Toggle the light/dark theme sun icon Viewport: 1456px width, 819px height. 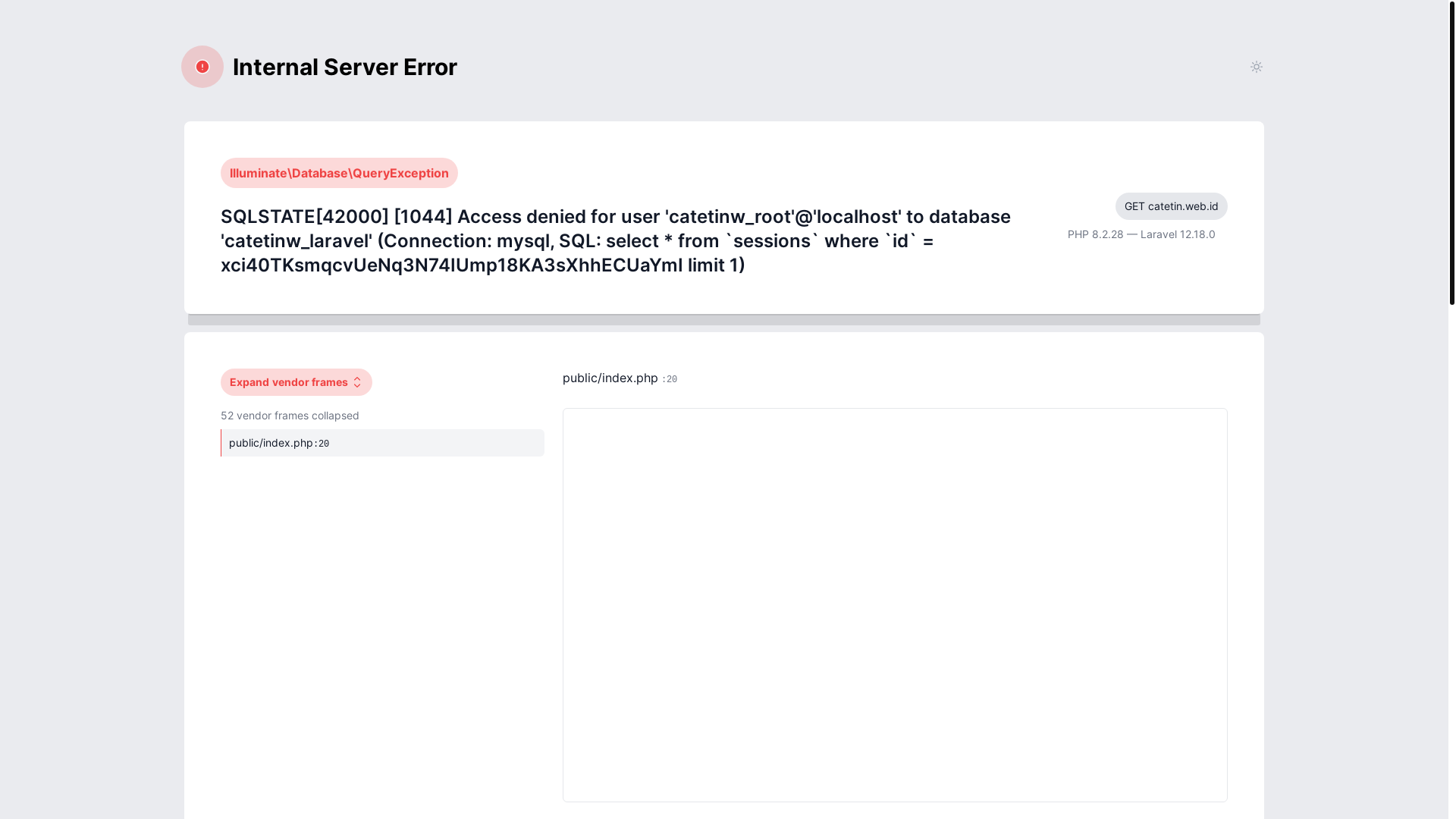tap(1256, 67)
